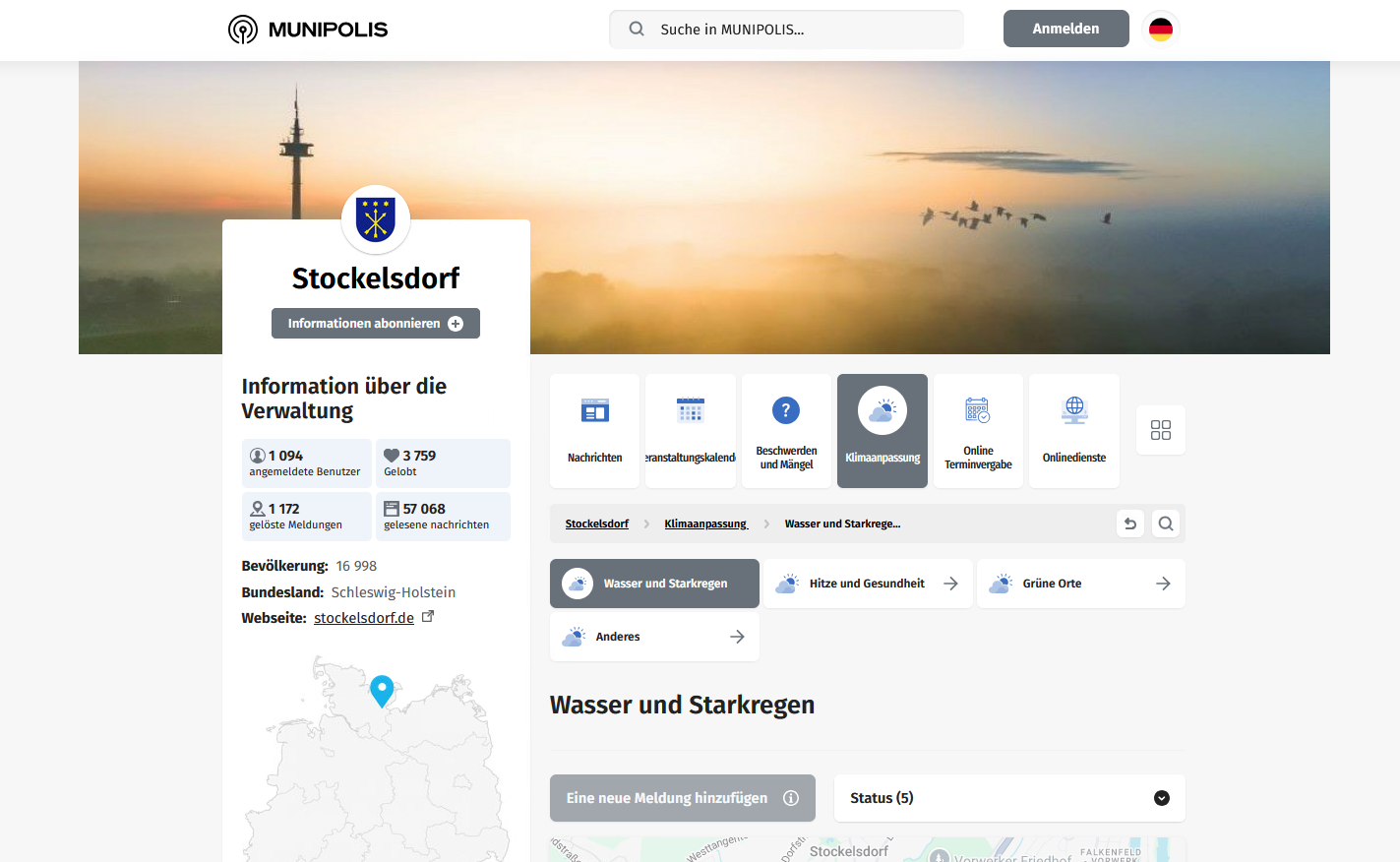Click the Anmelden button
1400x862 pixels.
pyautogui.click(x=1065, y=29)
